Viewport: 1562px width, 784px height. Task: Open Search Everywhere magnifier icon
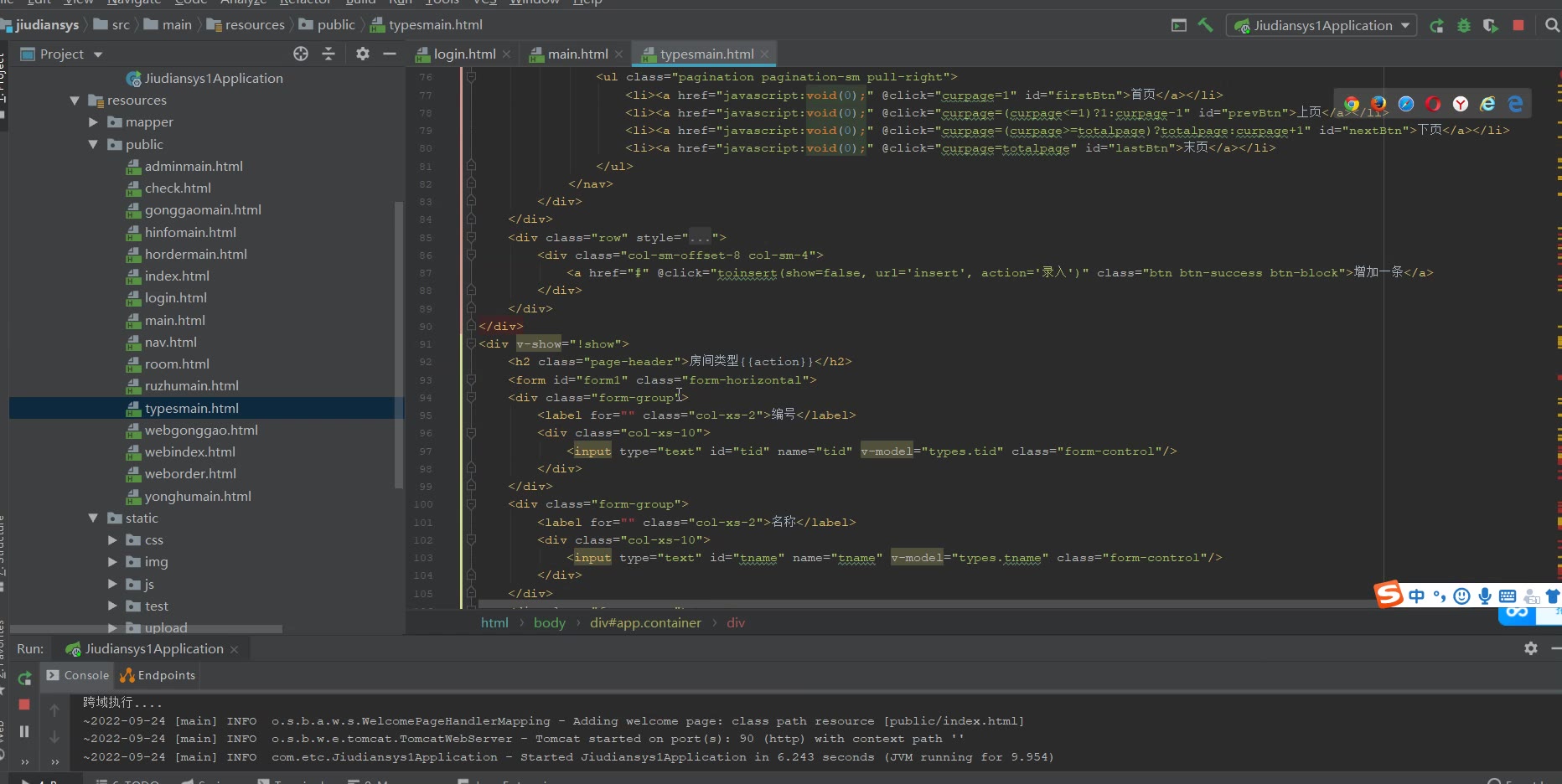[1552, 26]
